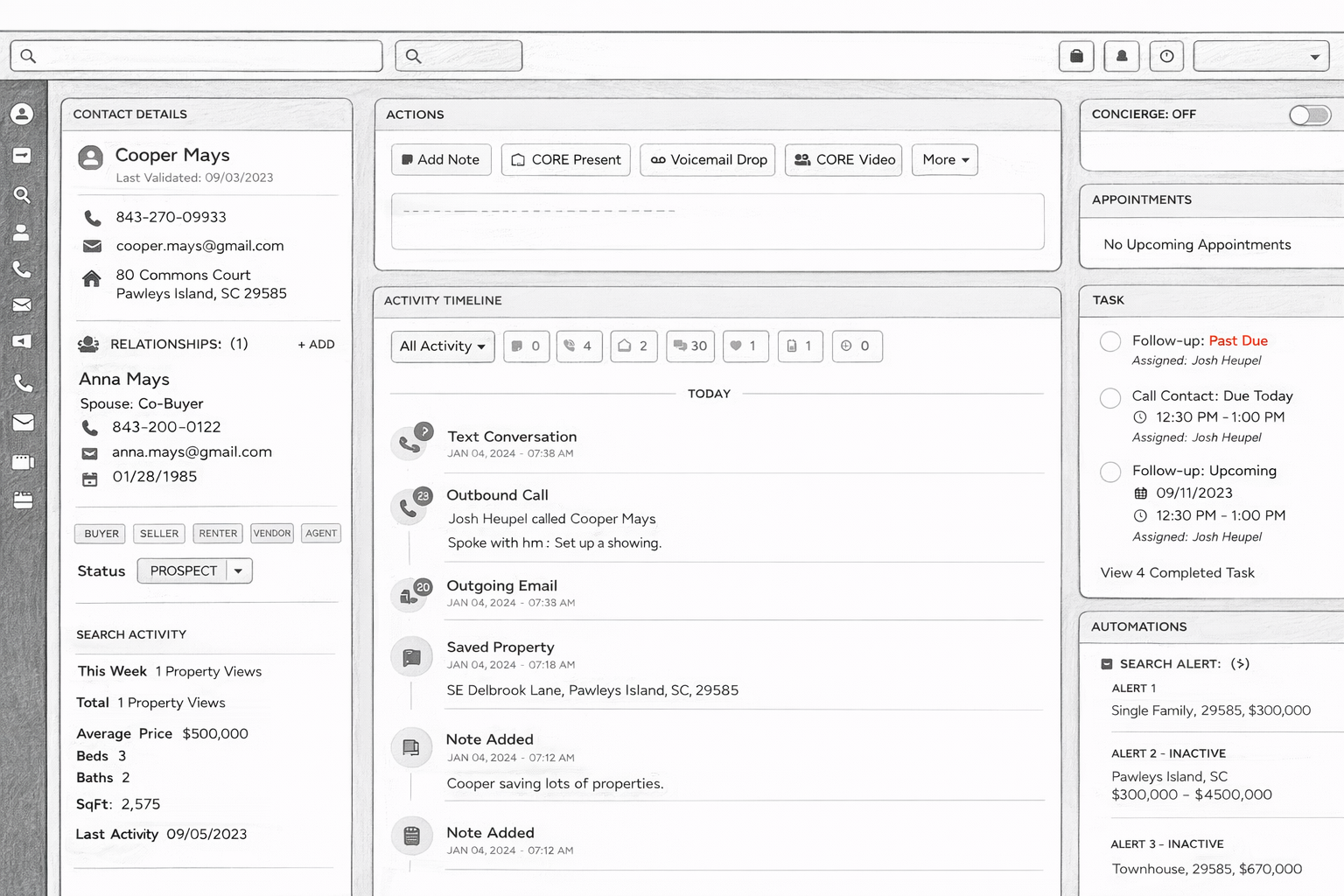
Task: Click + ADD relationship link
Action: coord(316,345)
